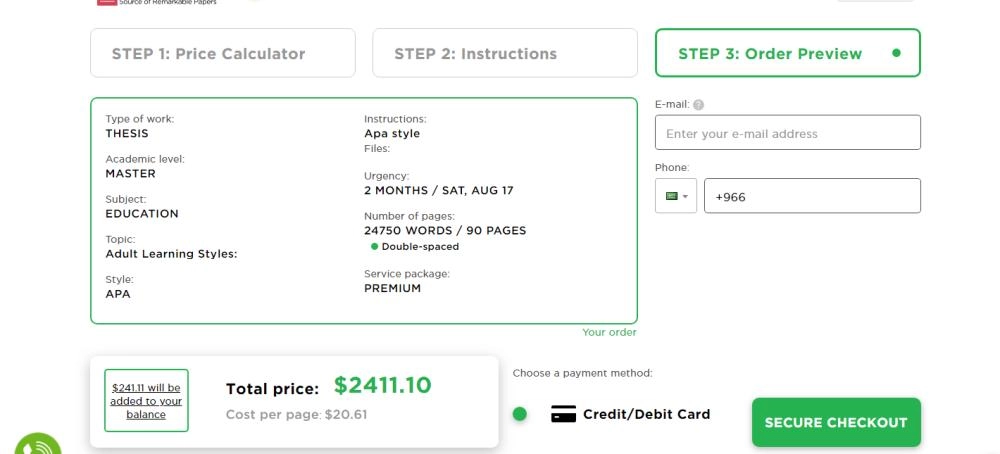Click the $241.11 balance bonus link

coord(146,401)
